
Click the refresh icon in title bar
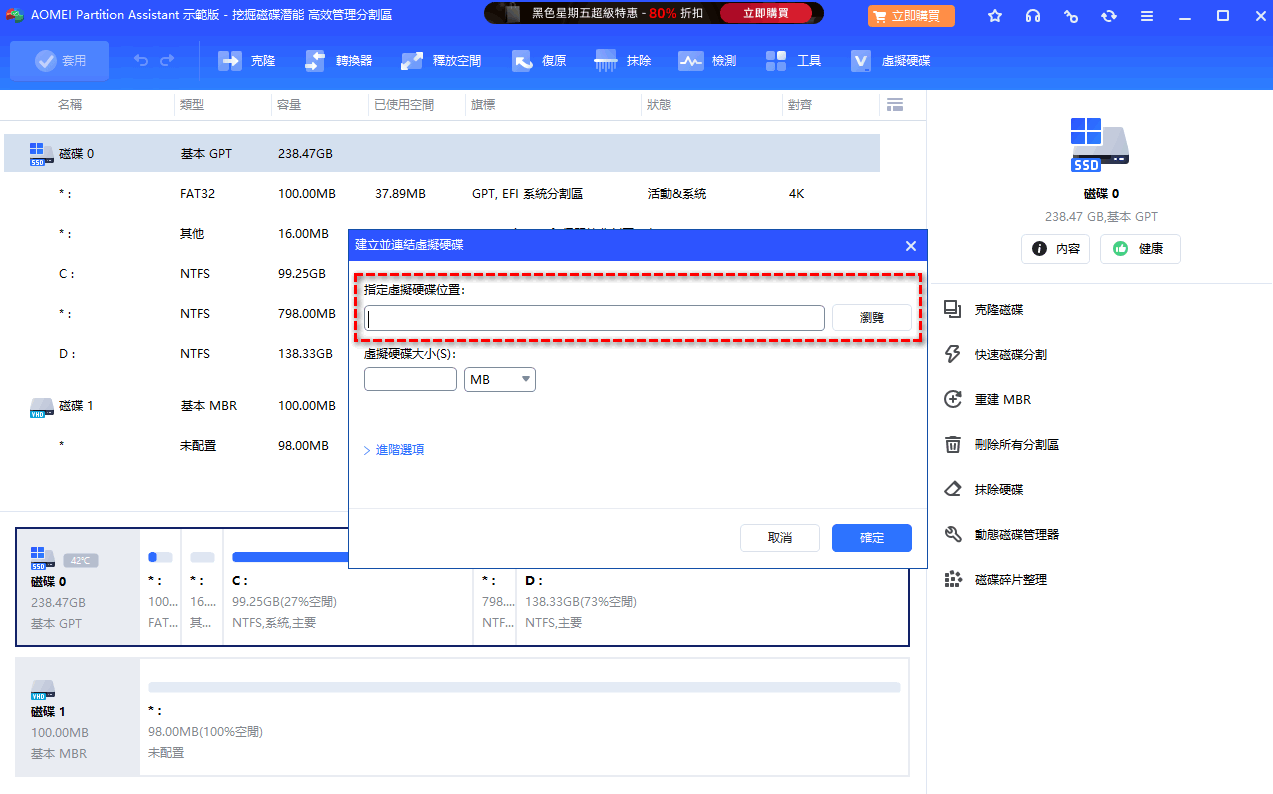click(x=1109, y=16)
